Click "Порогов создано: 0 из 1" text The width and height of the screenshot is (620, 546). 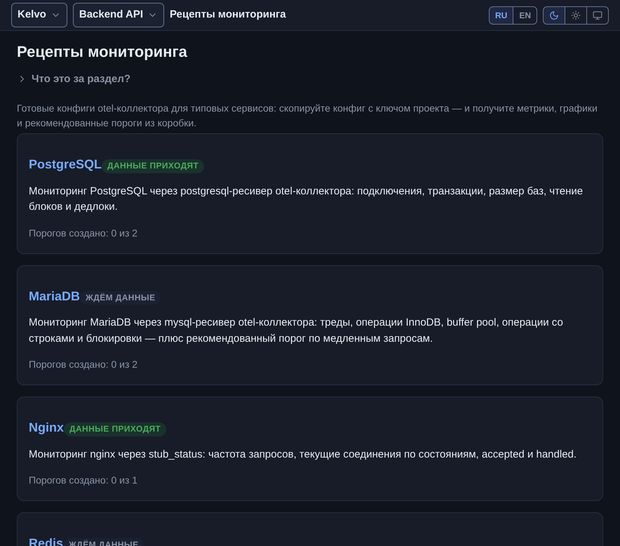coord(83,480)
